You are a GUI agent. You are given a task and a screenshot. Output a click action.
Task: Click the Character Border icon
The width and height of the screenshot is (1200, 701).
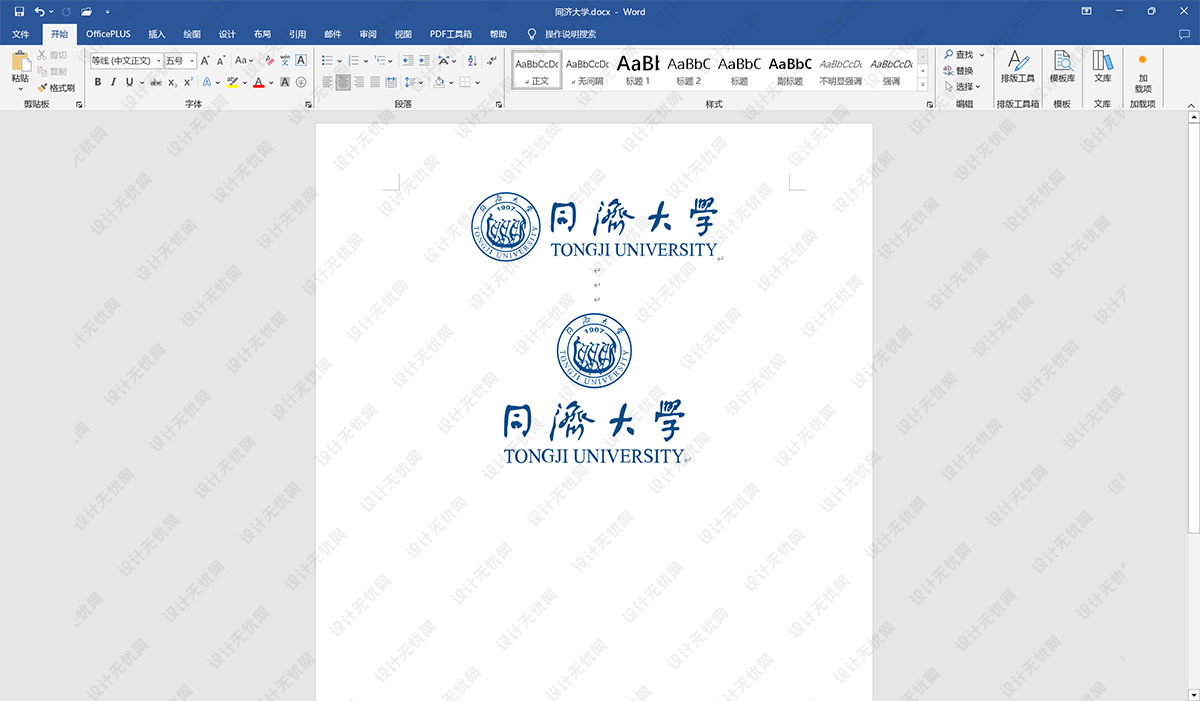click(301, 61)
